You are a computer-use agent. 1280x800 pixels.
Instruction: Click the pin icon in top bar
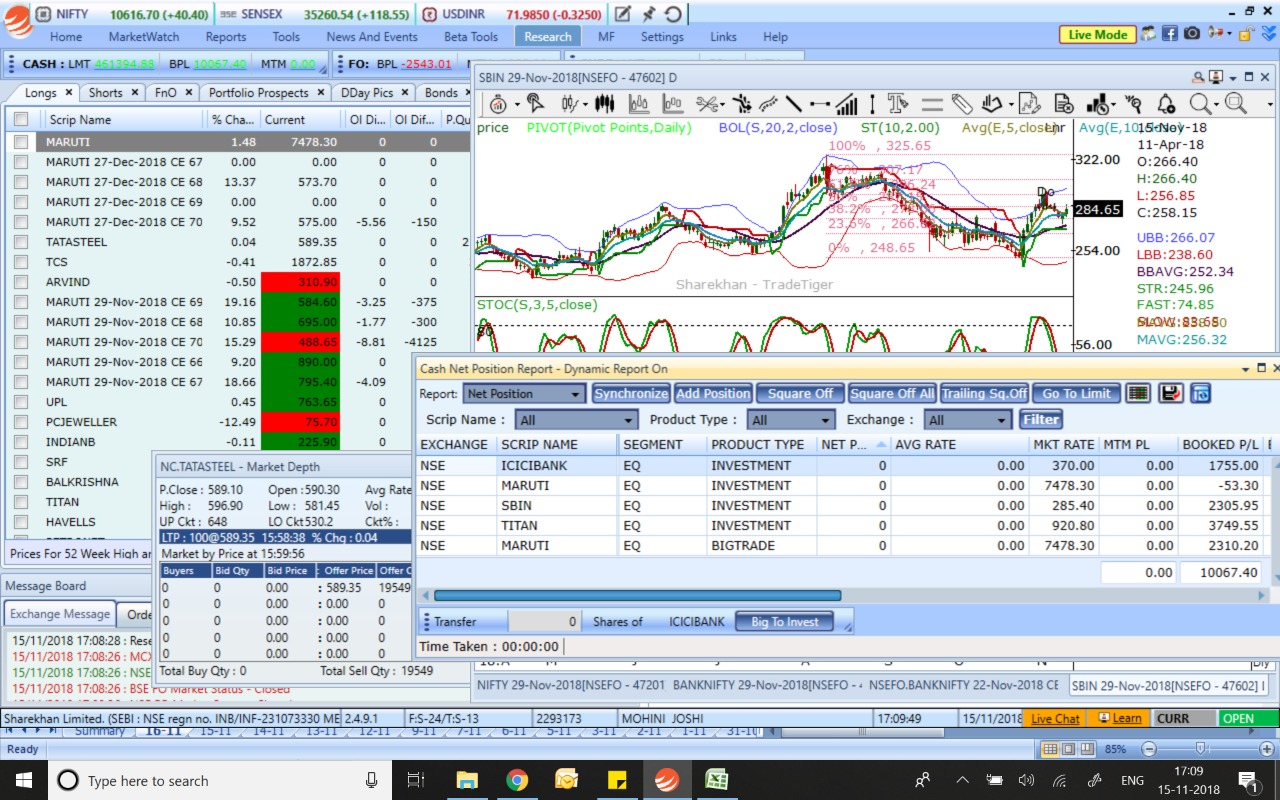[x=648, y=14]
